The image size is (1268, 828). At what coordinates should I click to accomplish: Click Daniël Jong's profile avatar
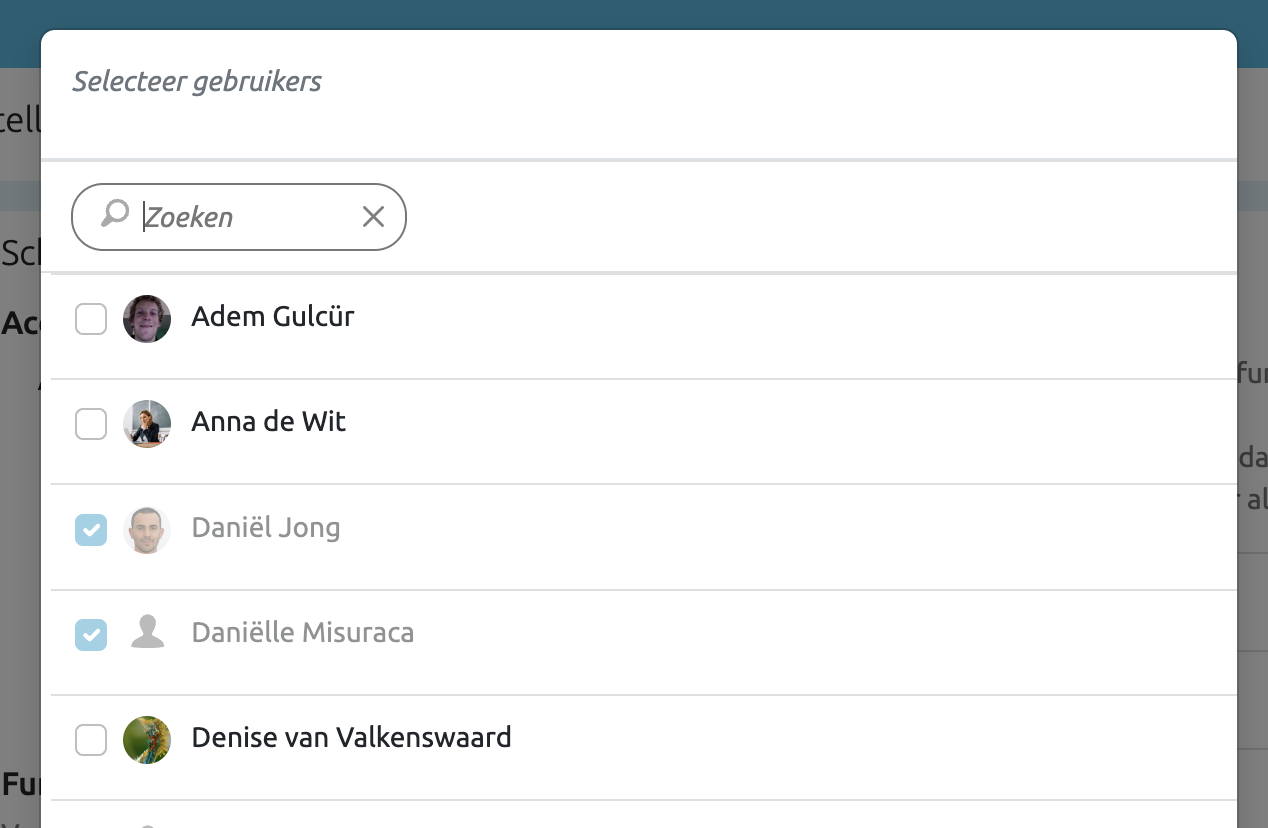coord(147,530)
